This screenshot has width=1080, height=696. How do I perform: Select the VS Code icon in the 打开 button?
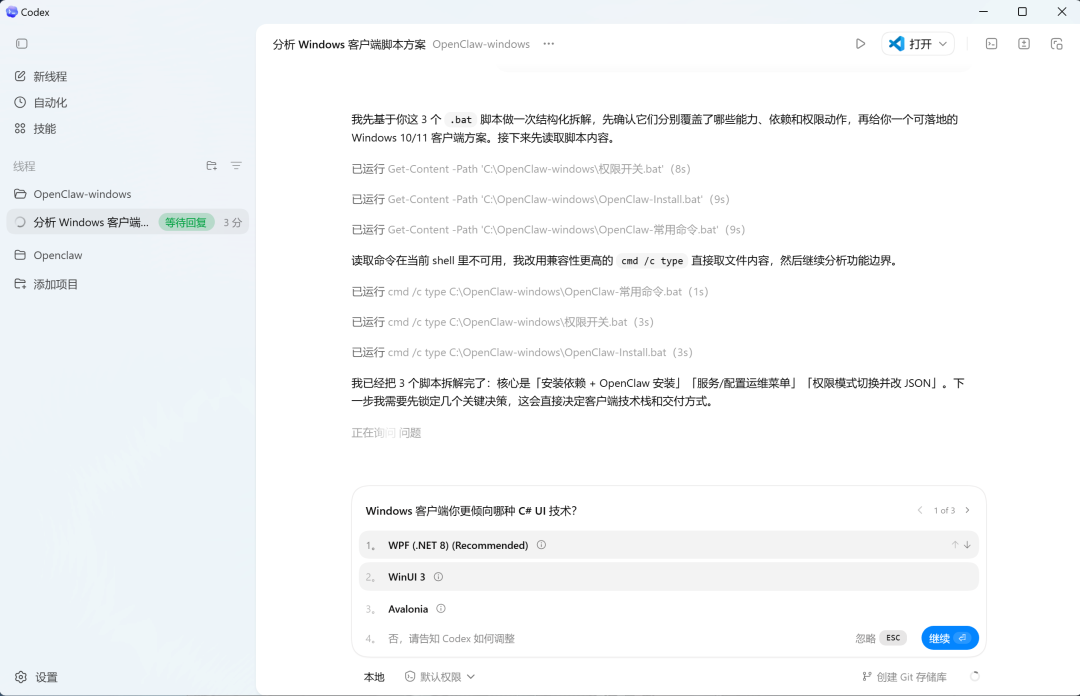click(x=898, y=44)
